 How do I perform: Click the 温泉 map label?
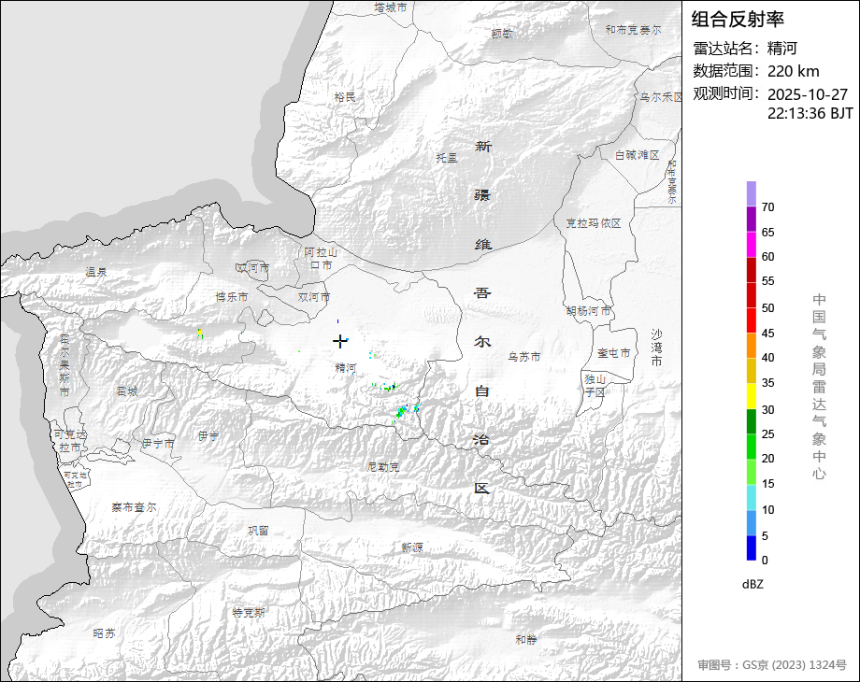click(97, 272)
